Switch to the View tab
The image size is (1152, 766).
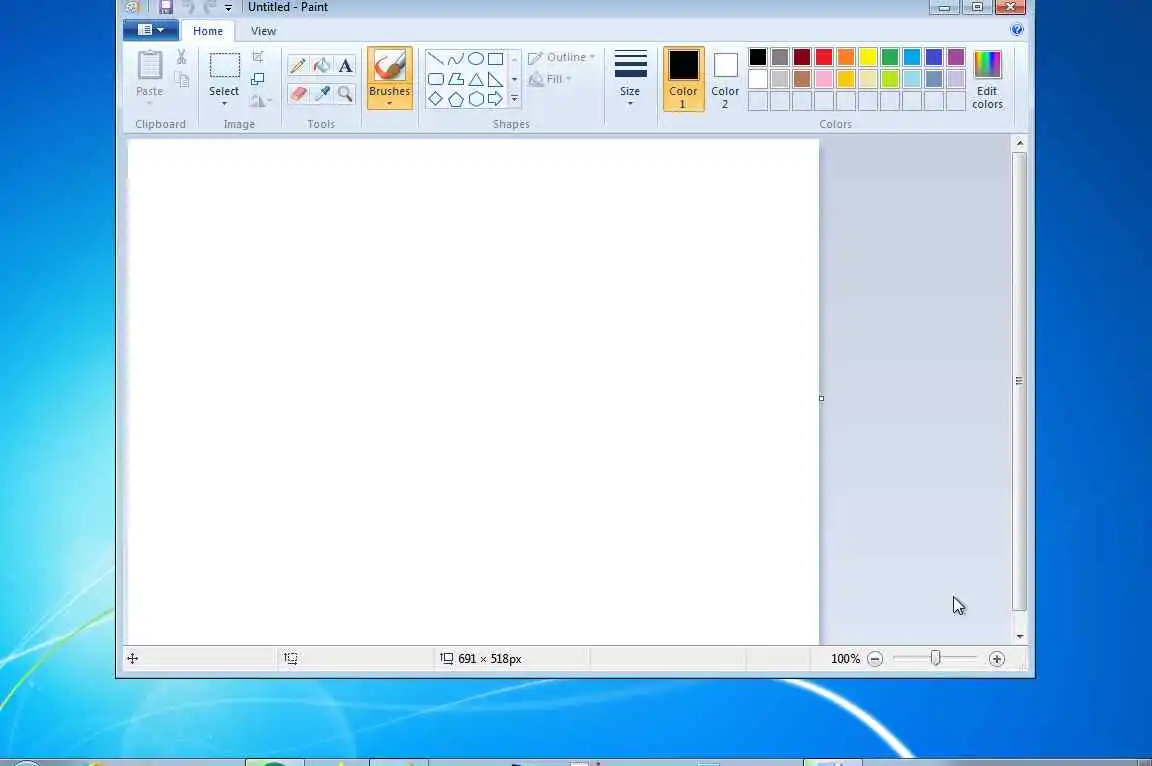click(263, 31)
